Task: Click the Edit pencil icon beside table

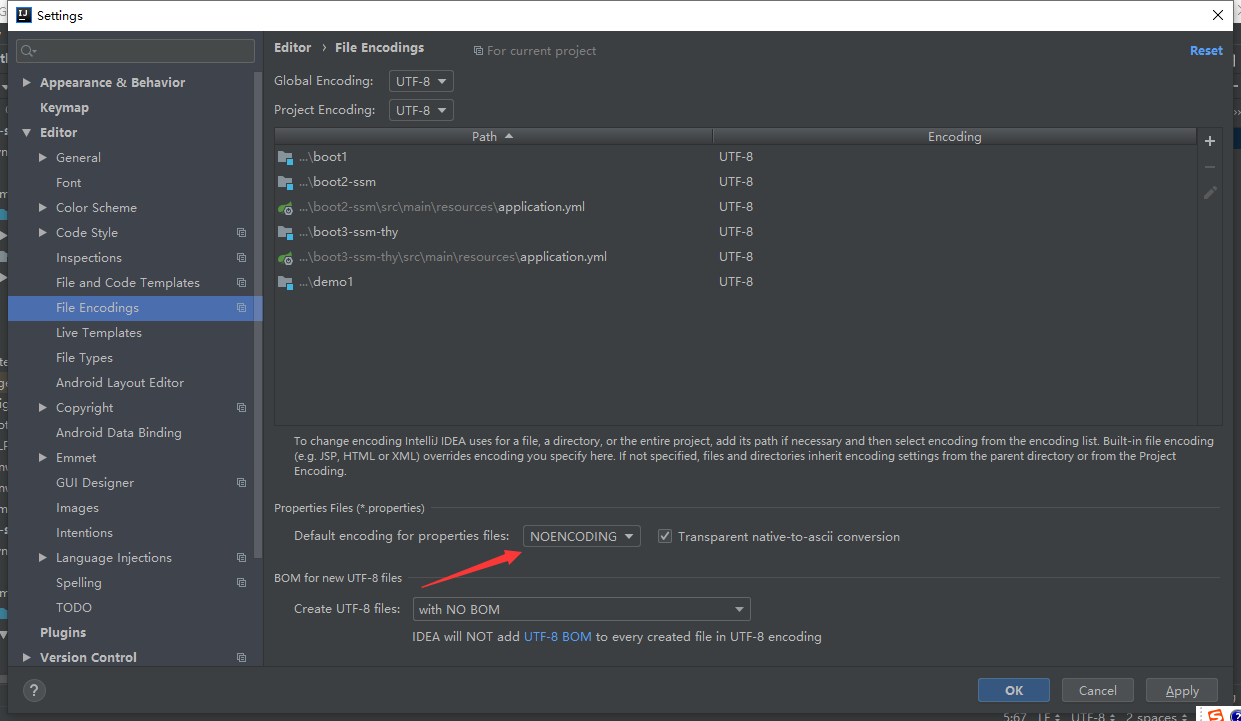Action: [1210, 192]
